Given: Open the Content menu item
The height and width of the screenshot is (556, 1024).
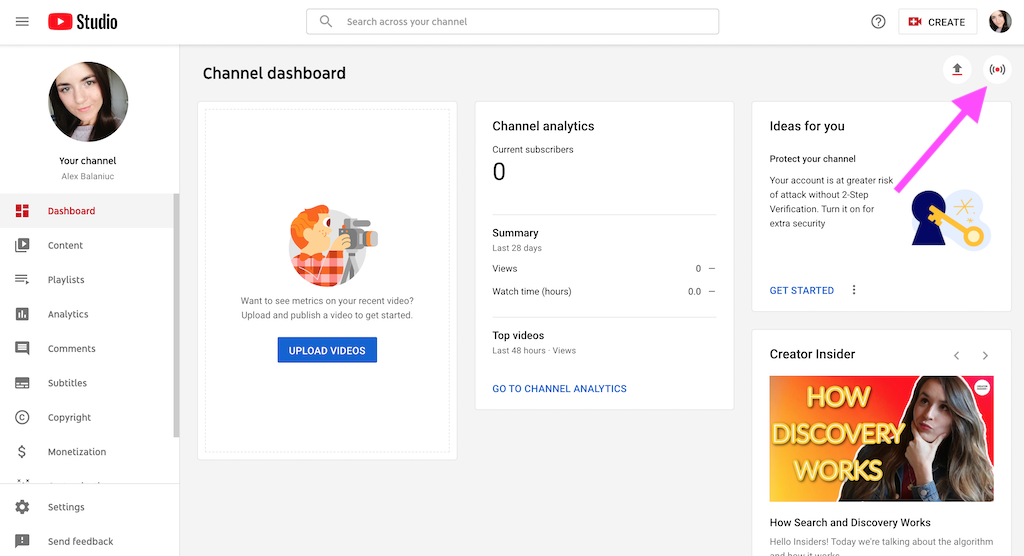Looking at the screenshot, I should 87,245.
